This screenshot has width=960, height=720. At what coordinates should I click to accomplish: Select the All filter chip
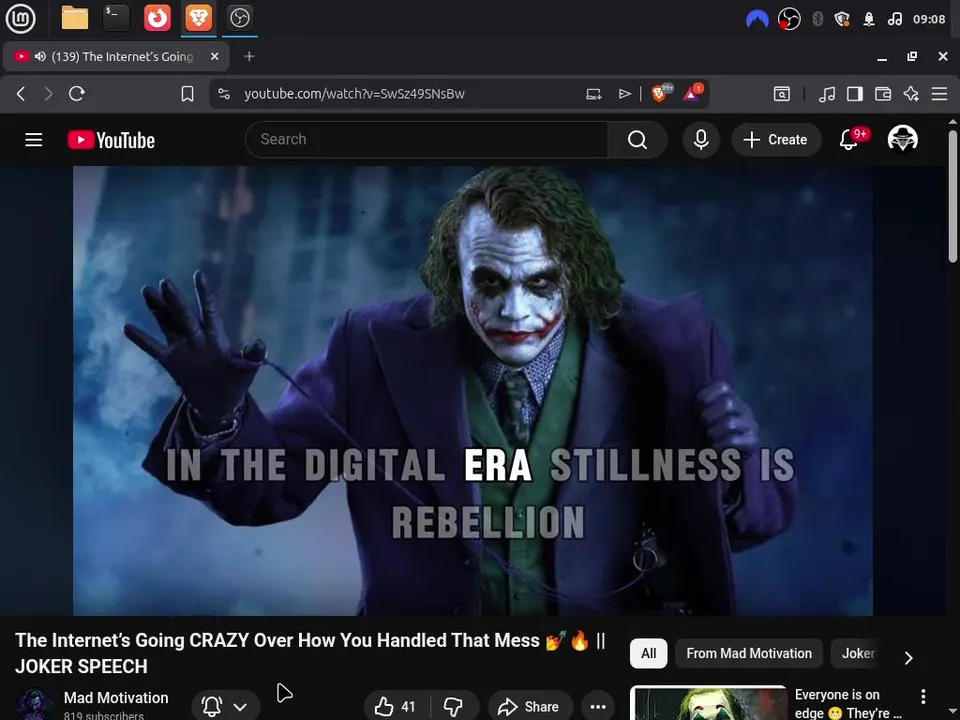[x=648, y=653]
